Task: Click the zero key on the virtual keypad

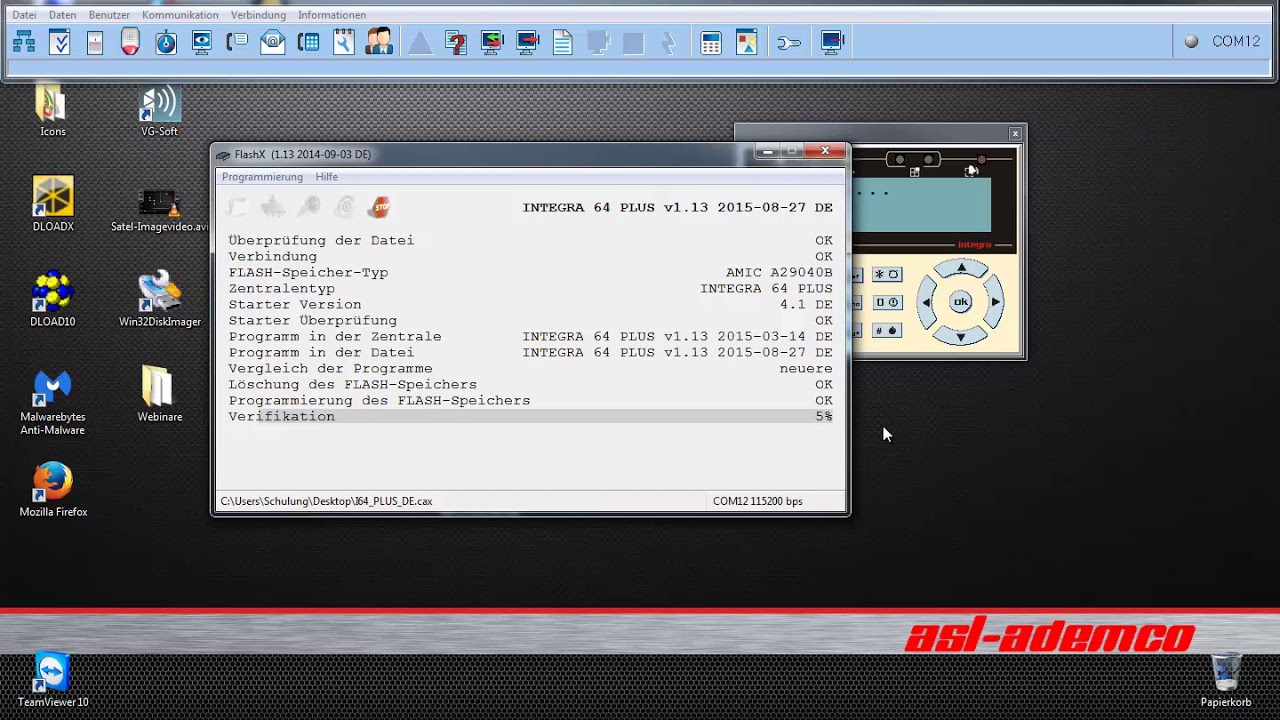Action: 887,302
